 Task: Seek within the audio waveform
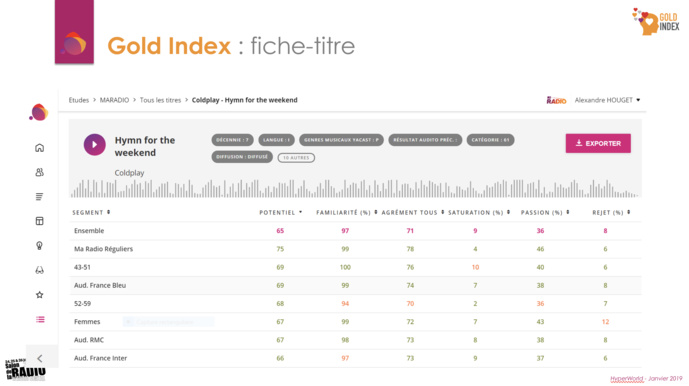coord(355,188)
